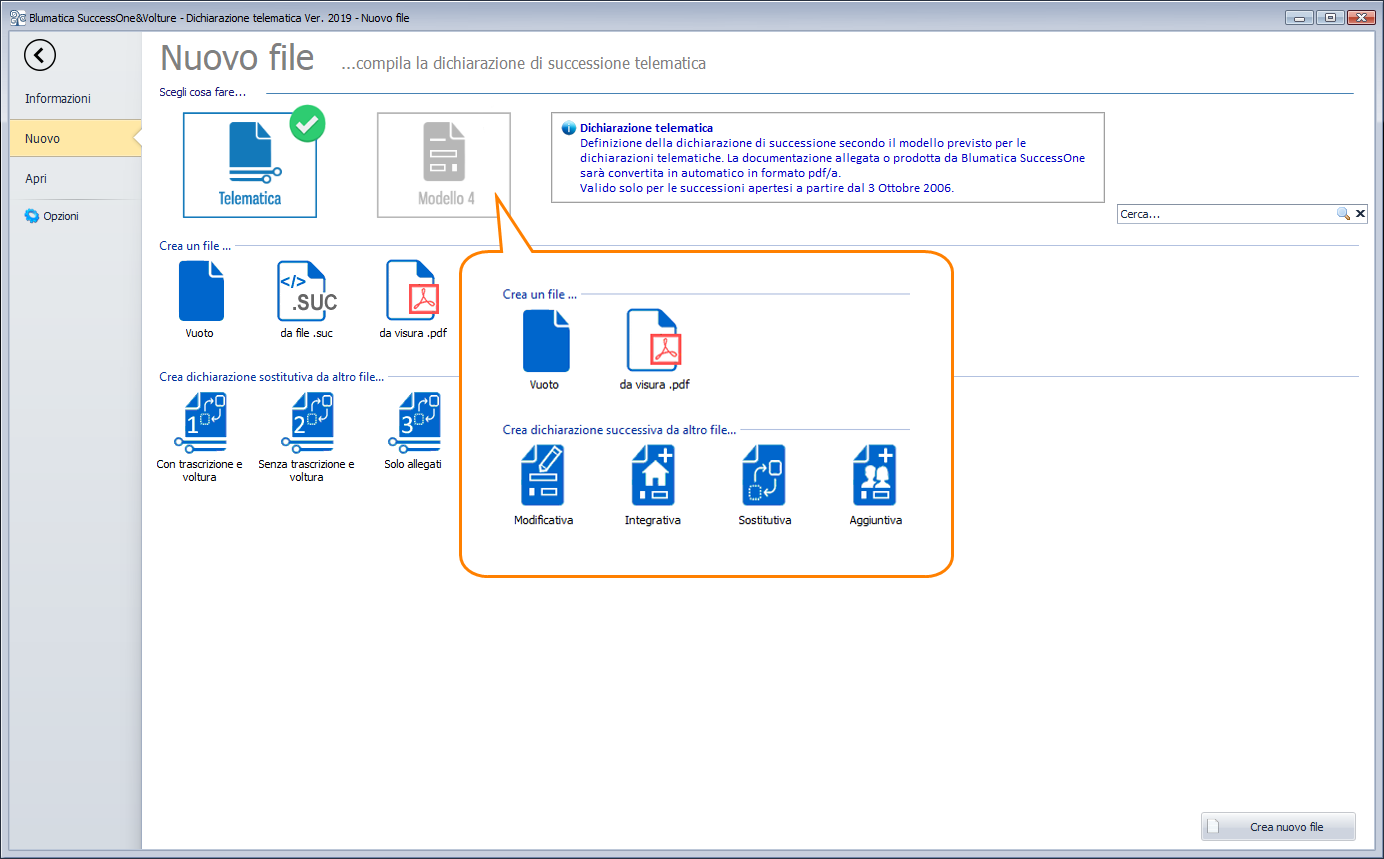
Task: Select the Modello 4 tile
Action: click(x=444, y=165)
